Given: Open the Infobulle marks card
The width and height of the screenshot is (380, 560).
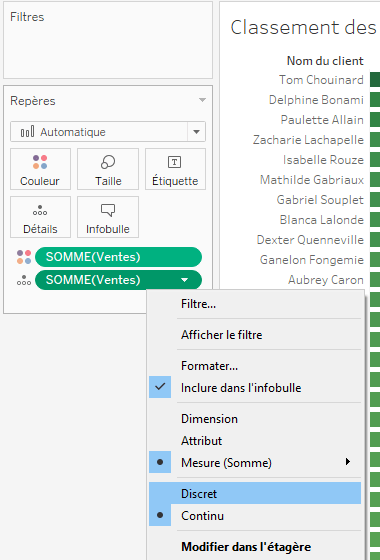Looking at the screenshot, I should click(x=108, y=217).
